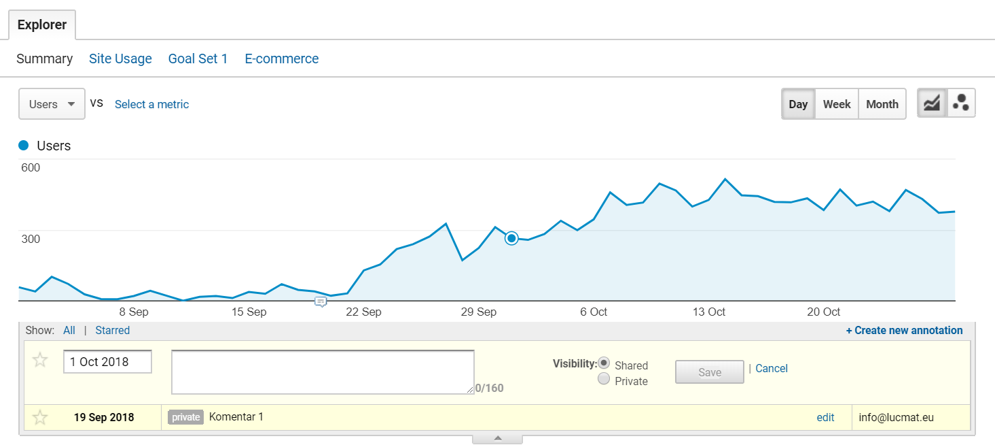Switch to Site Usage tab
The image size is (995, 445).
point(120,59)
